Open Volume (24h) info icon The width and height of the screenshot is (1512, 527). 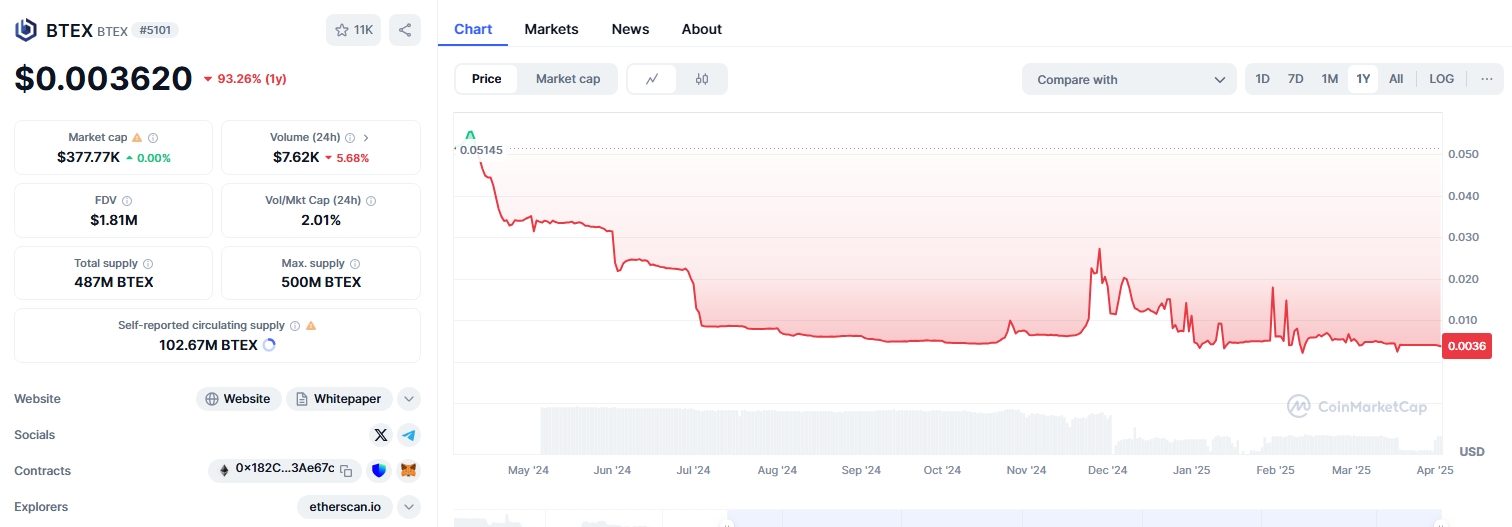[x=350, y=137]
